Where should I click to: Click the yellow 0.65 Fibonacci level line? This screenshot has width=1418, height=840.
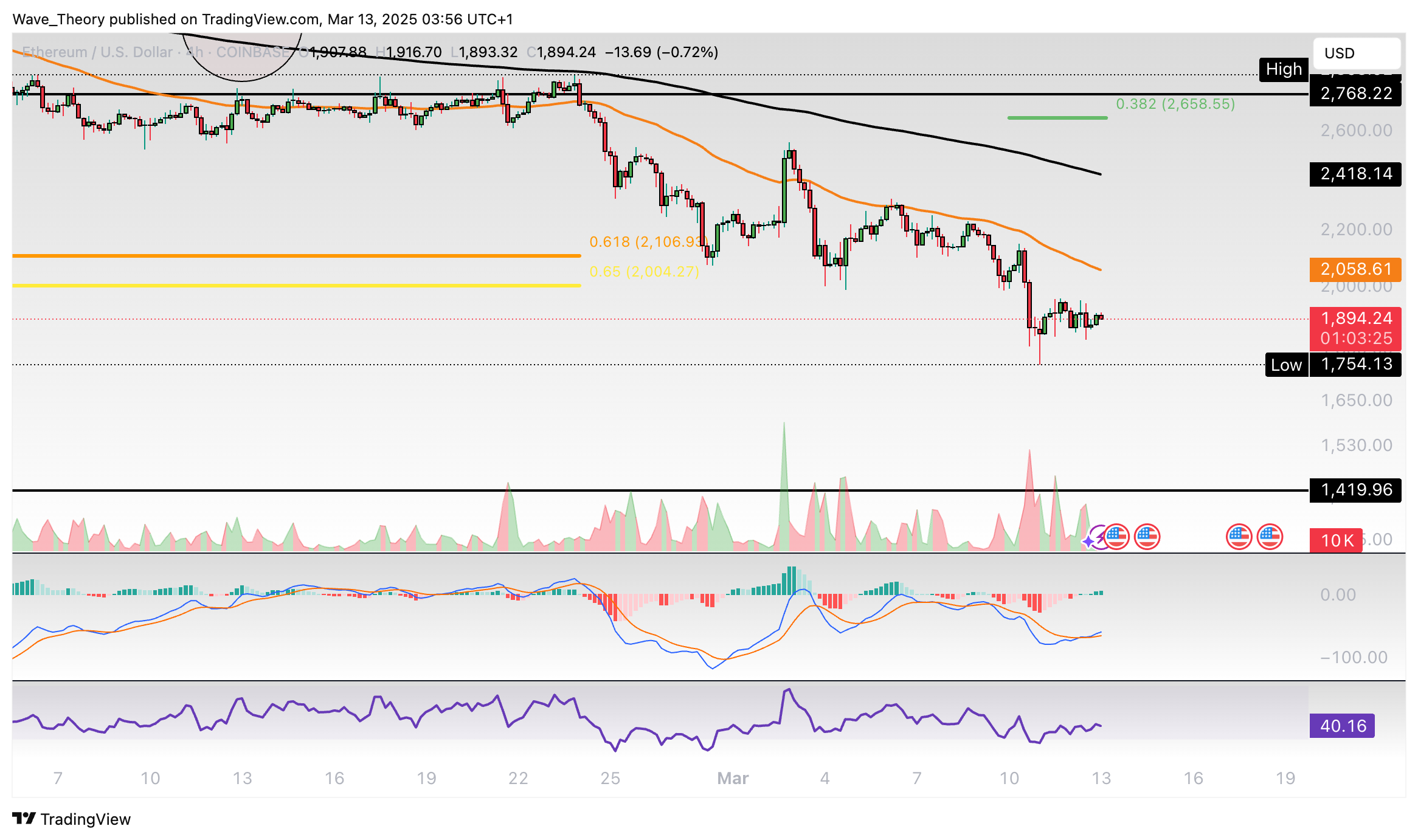coord(296,285)
